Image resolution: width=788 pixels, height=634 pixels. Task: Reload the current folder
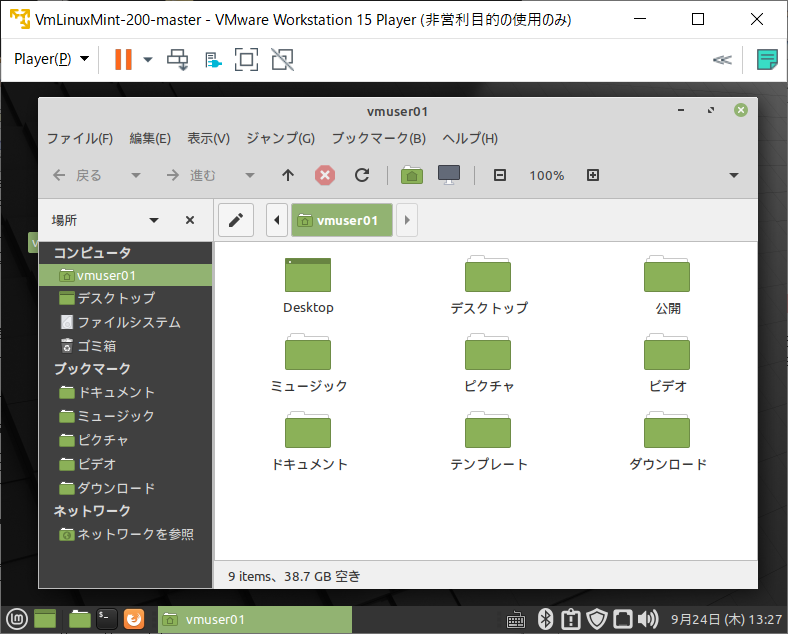click(362, 175)
